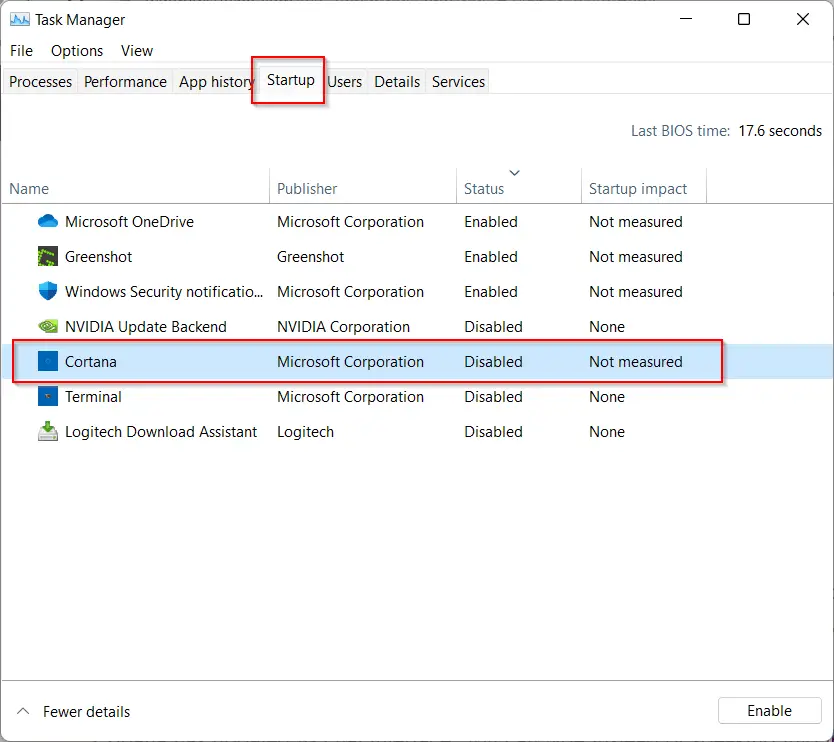Click the Logitech publisher cell

pos(305,432)
